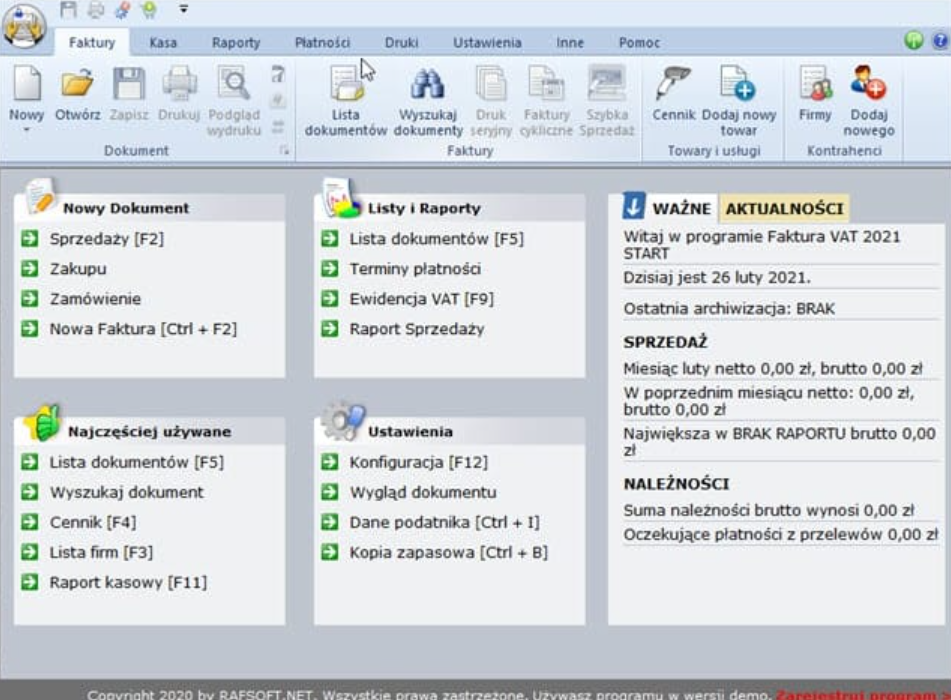Click the Dodaj nowy towar icon

point(737,85)
